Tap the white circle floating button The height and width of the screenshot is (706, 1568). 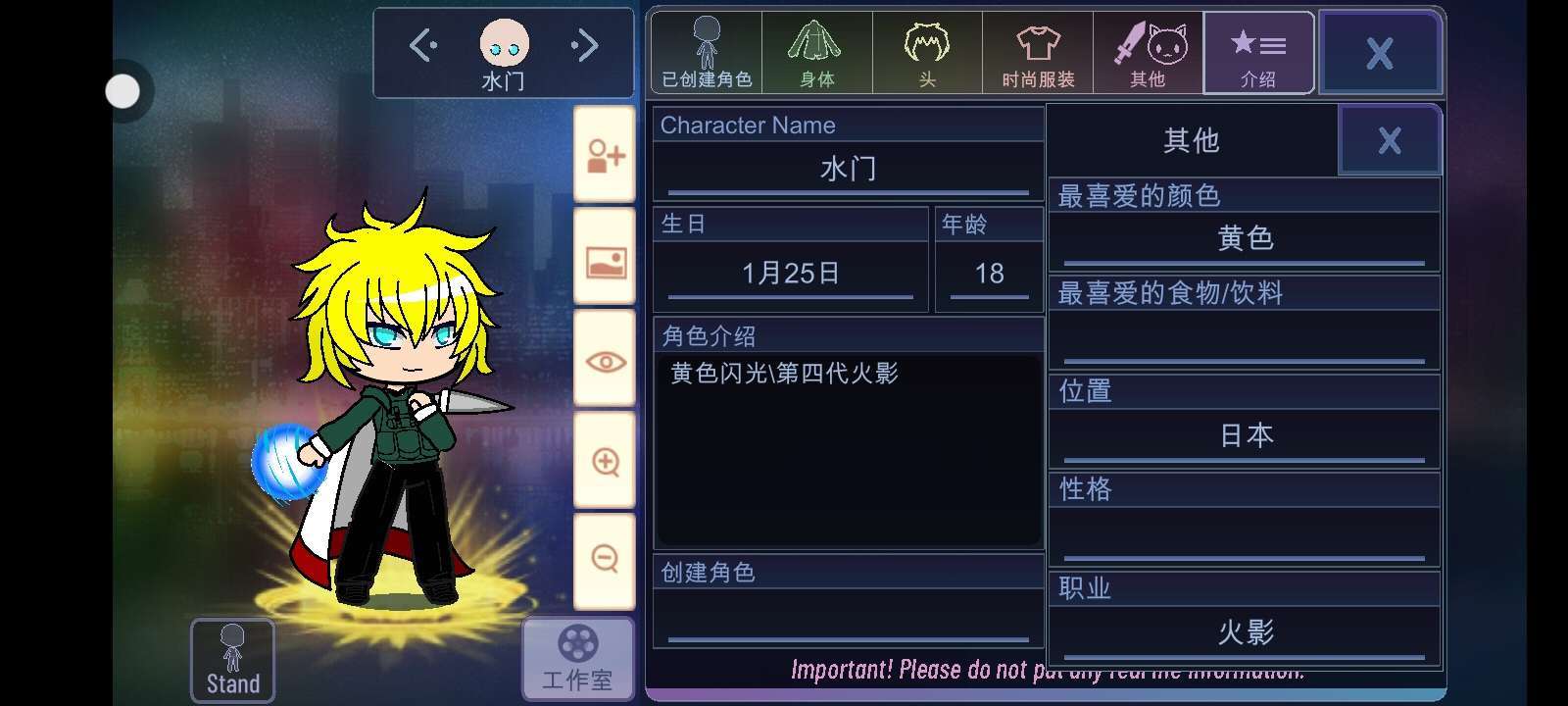[x=122, y=91]
